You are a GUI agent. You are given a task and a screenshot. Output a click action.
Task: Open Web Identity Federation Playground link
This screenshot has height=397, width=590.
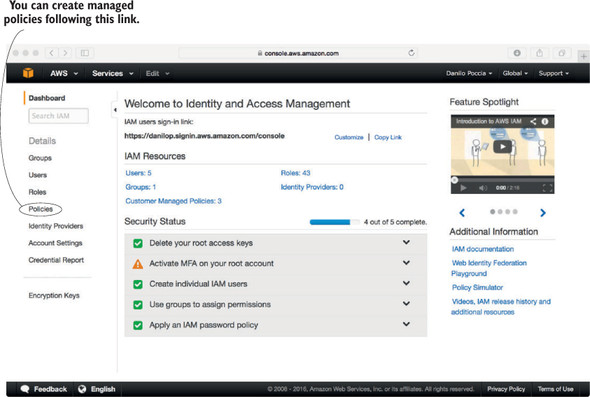click(x=489, y=268)
